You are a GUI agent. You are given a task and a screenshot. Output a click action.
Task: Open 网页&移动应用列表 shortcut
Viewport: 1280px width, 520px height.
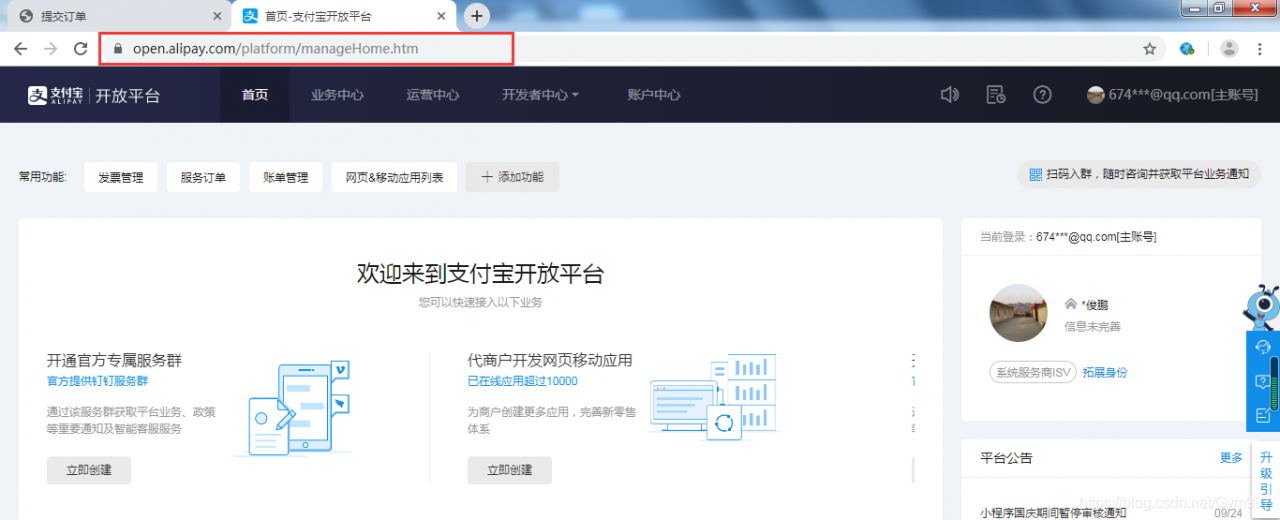395,177
